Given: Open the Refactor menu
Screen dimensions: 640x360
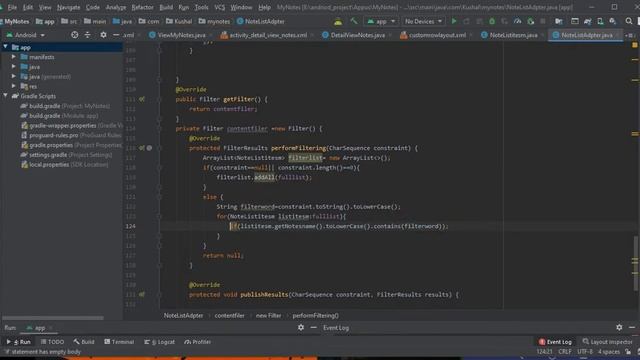Looking at the screenshot, I should click(x=142, y=7).
